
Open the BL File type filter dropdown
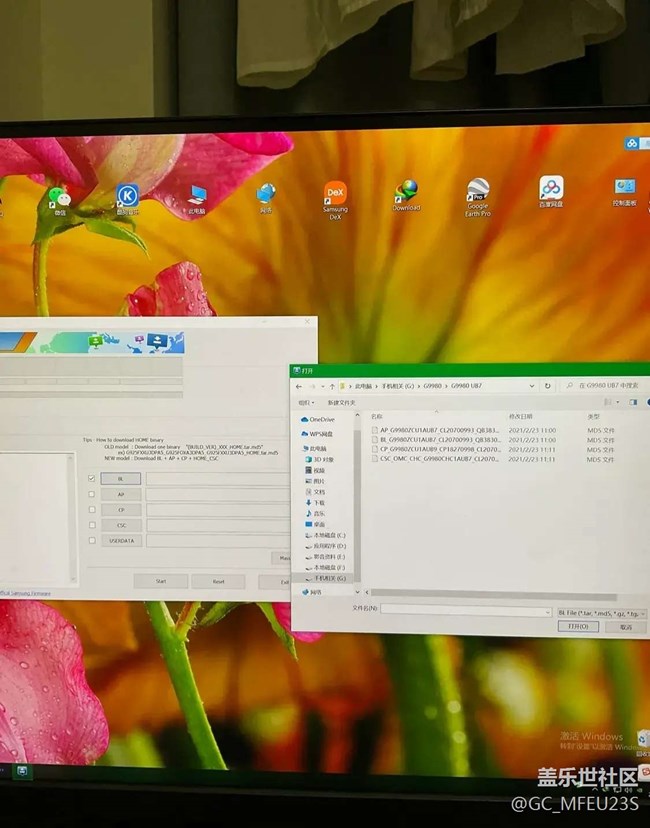[602, 612]
